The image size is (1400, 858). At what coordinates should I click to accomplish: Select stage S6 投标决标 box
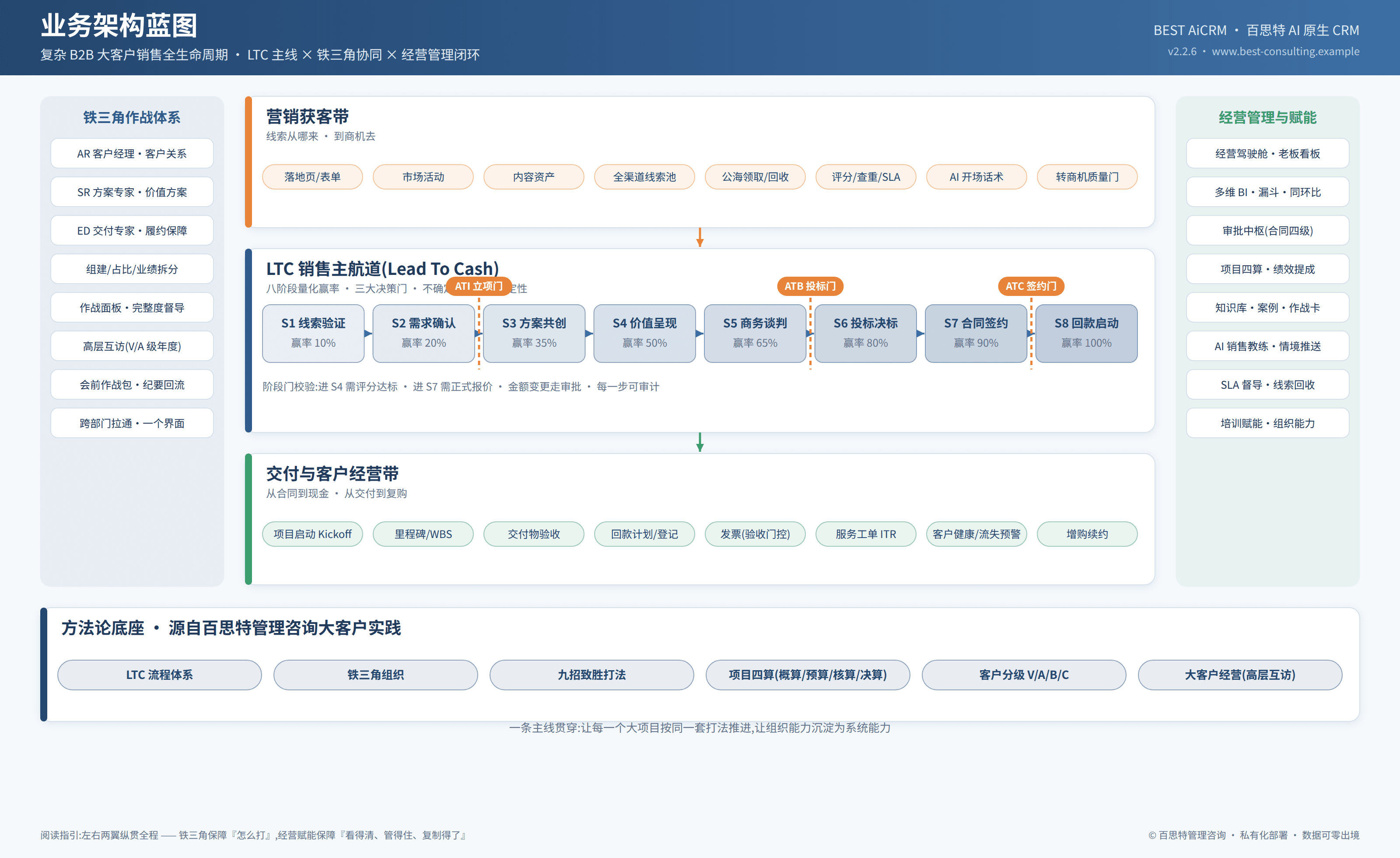click(x=865, y=333)
